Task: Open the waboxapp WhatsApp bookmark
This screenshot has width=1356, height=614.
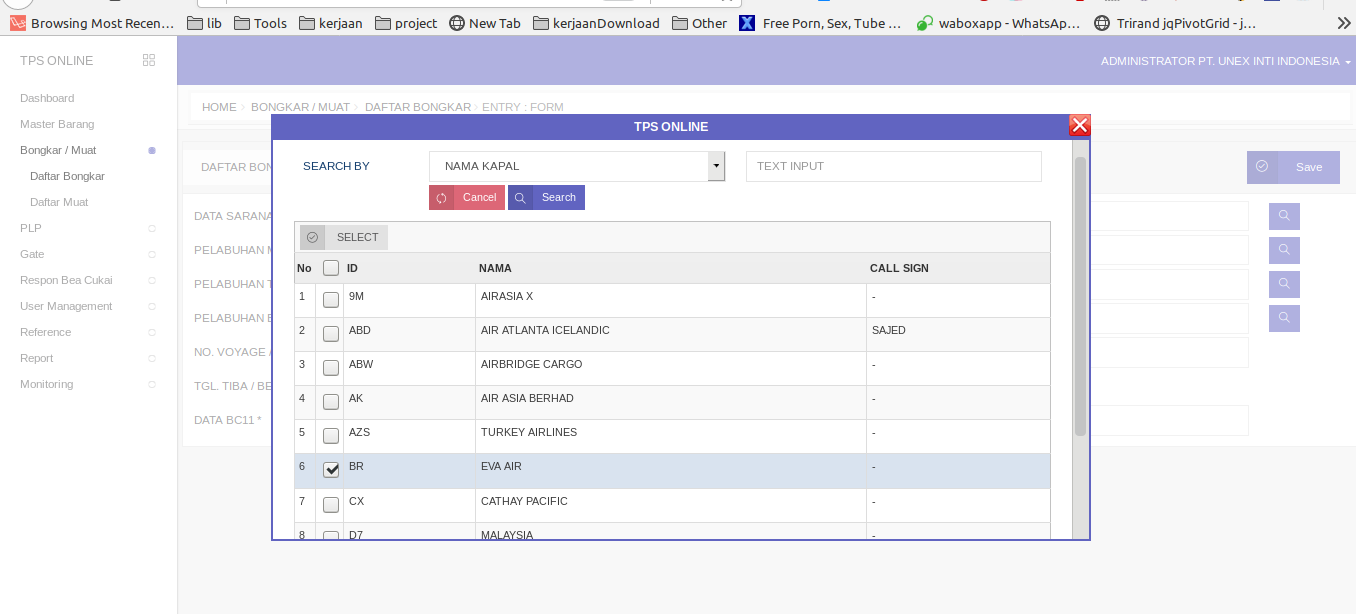Action: 999,23
